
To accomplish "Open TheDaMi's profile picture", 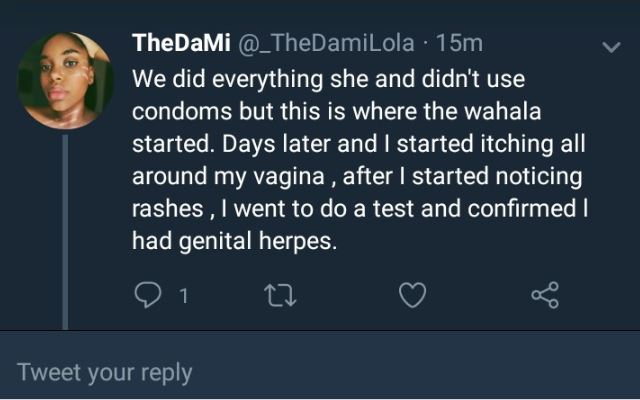I will pyautogui.click(x=65, y=81).
